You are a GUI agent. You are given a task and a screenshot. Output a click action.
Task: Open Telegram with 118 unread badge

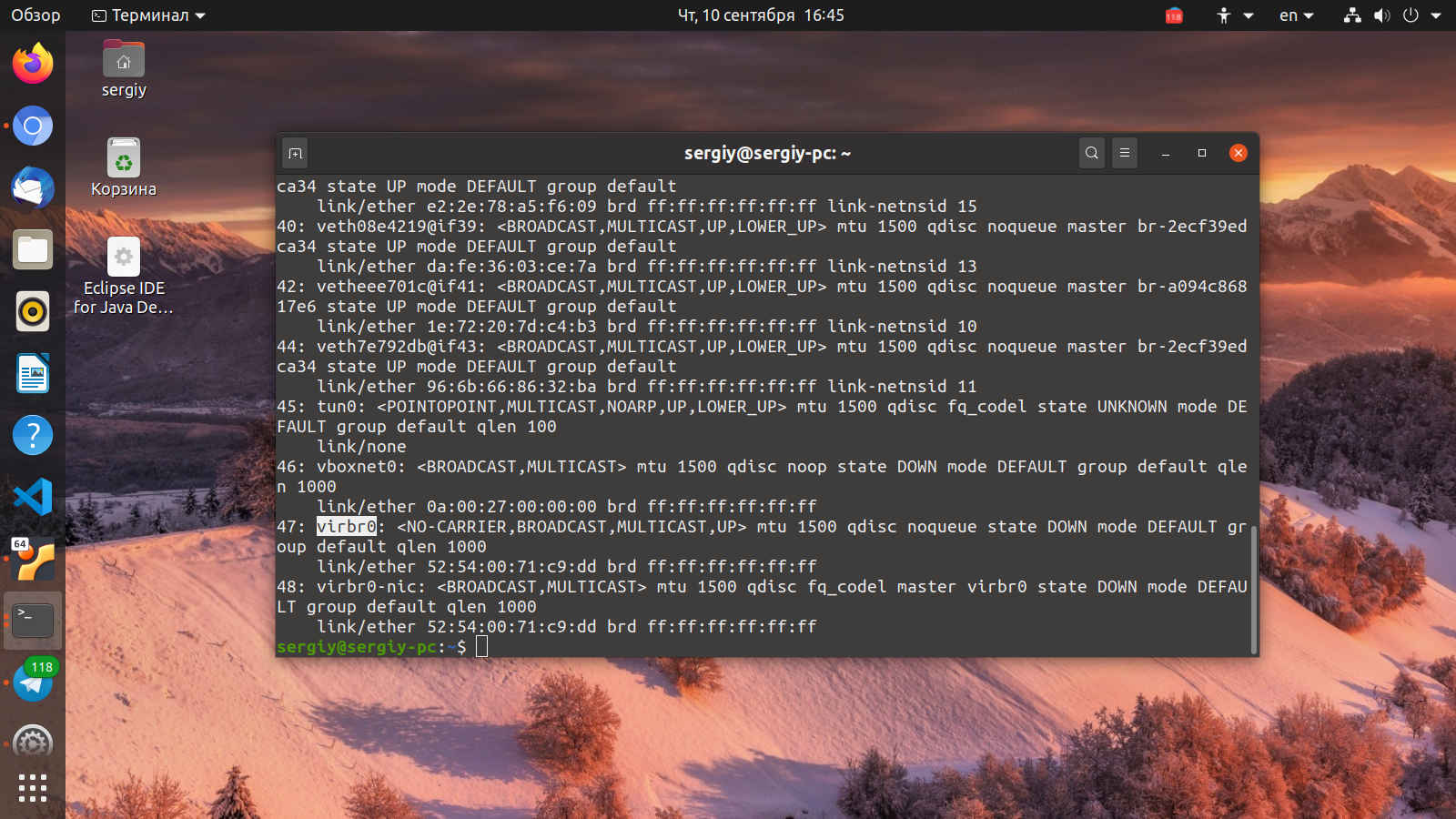click(33, 681)
